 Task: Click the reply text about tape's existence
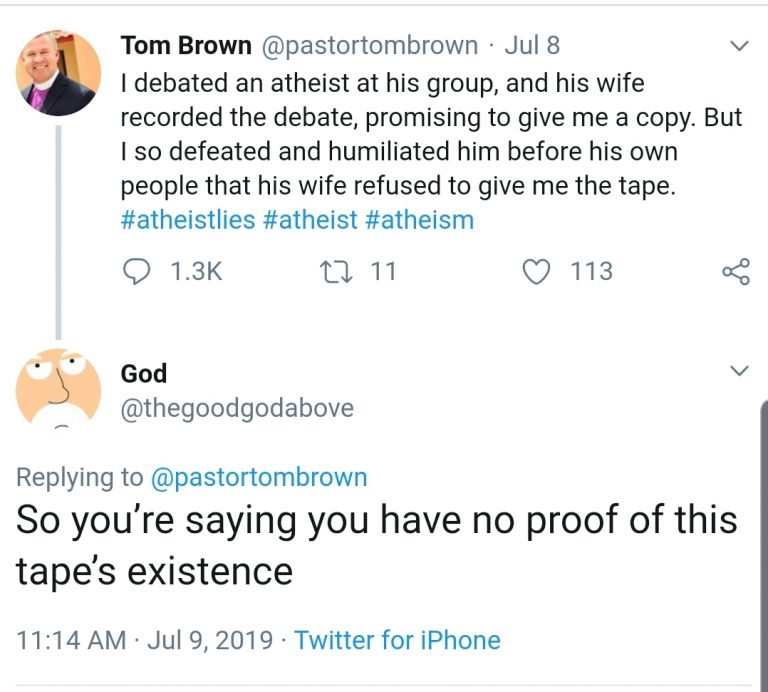tap(376, 545)
